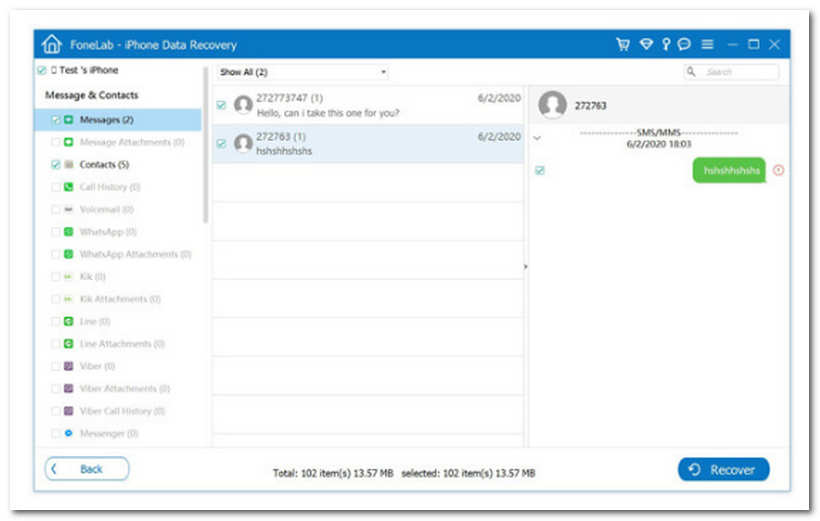
Task: Uncheck the Contacts (5) checkbox
Action: pyautogui.click(x=55, y=164)
